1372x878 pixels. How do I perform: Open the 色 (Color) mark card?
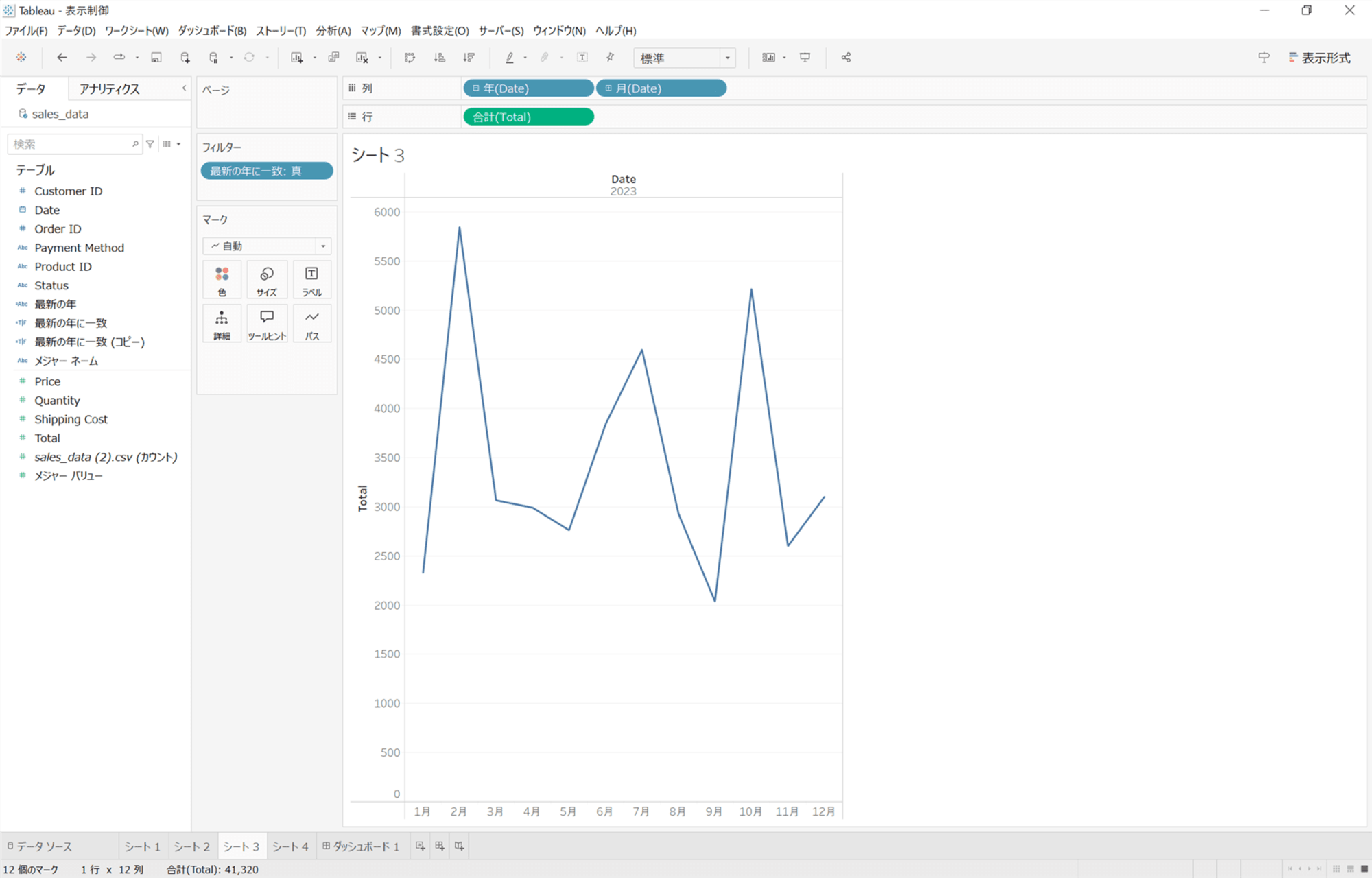coord(222,280)
